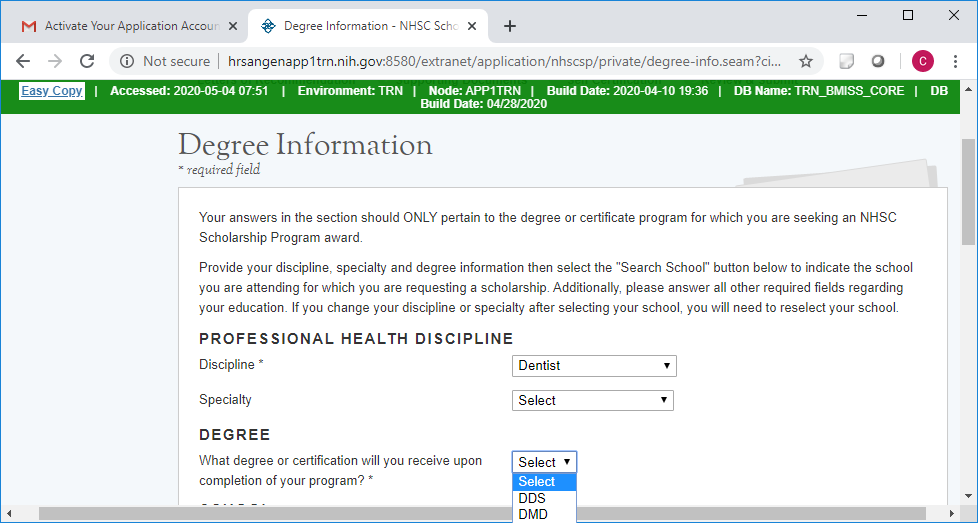Close the Degree Information tab
The height and width of the screenshot is (523, 978).
[x=472, y=26]
